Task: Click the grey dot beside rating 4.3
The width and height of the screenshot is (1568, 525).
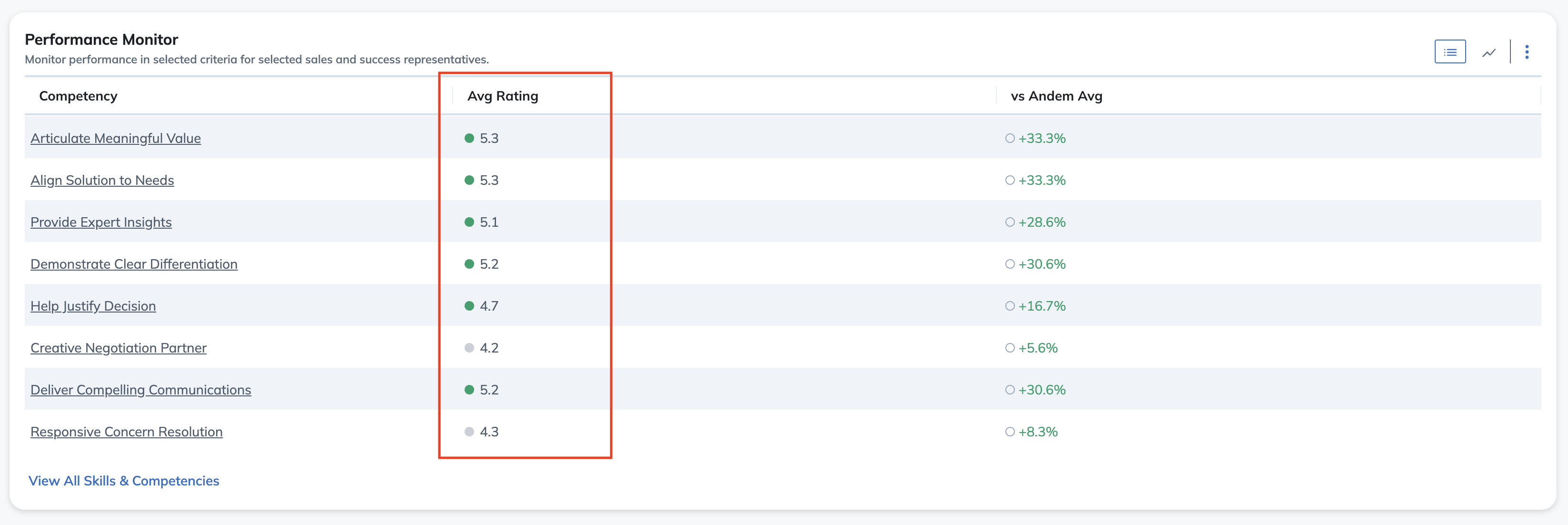Action: coord(469,432)
